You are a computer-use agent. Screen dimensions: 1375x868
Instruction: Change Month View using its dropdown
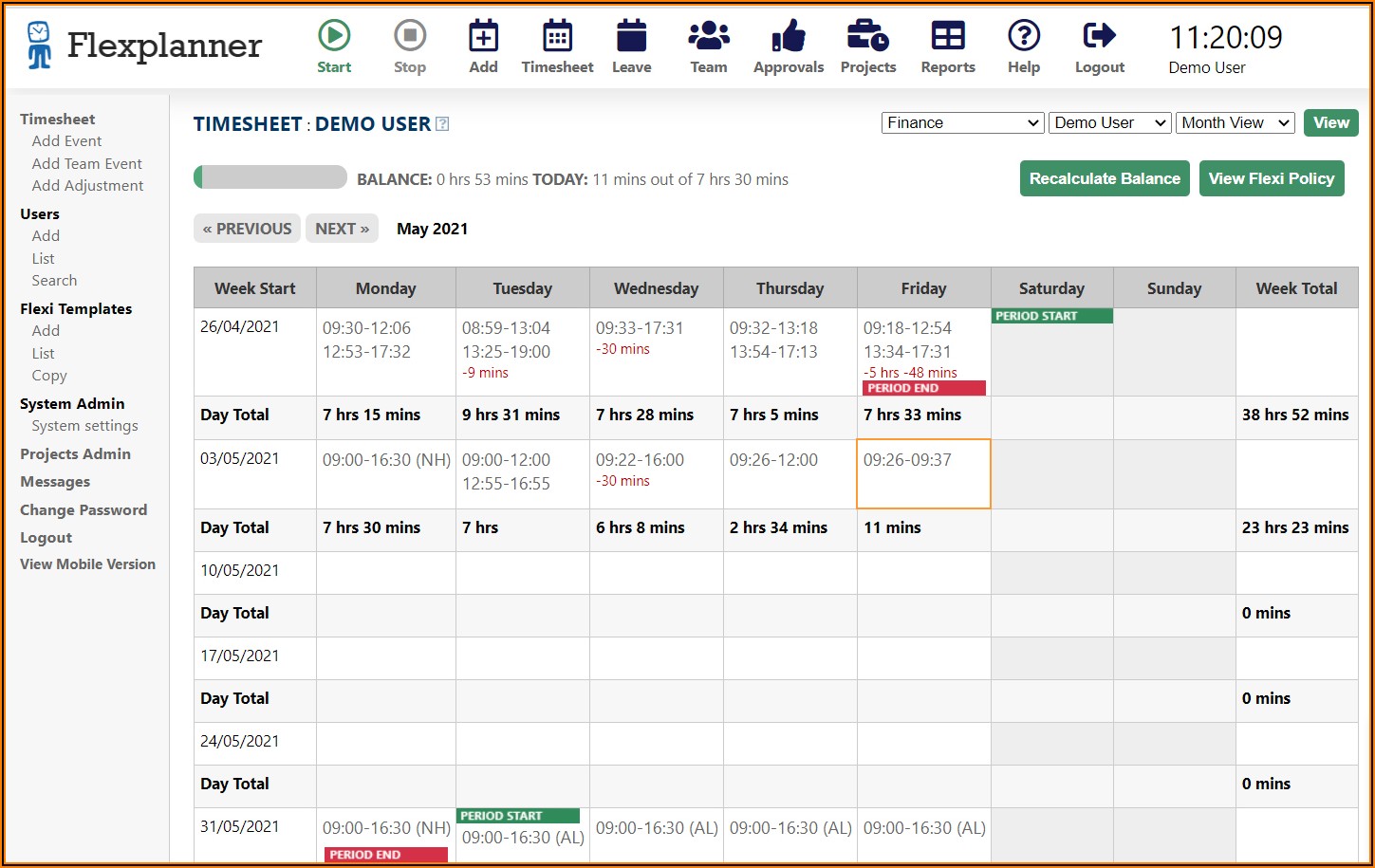pos(1234,122)
